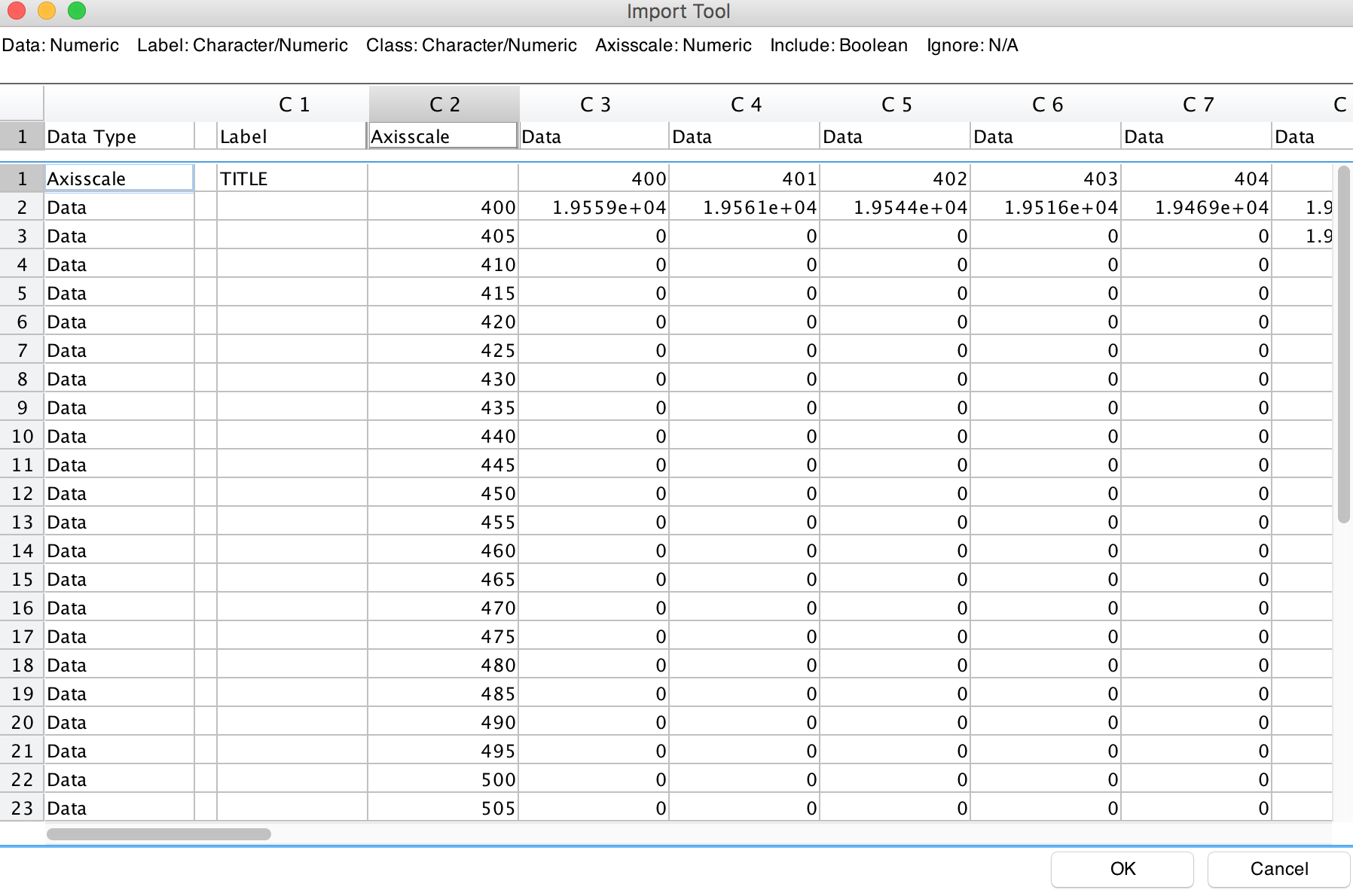The height and width of the screenshot is (896, 1353).
Task: Click the horizontal scrollbar thumb
Action: pyautogui.click(x=158, y=834)
